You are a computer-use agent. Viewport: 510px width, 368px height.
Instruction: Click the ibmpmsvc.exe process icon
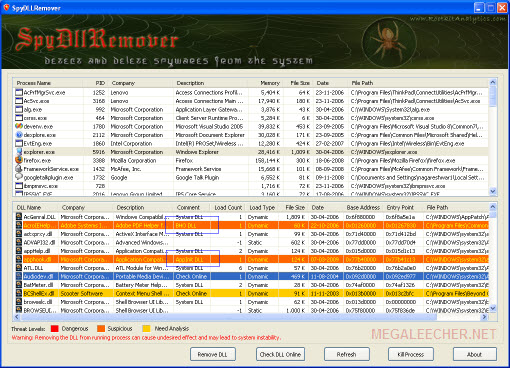pyautogui.click(x=19, y=186)
